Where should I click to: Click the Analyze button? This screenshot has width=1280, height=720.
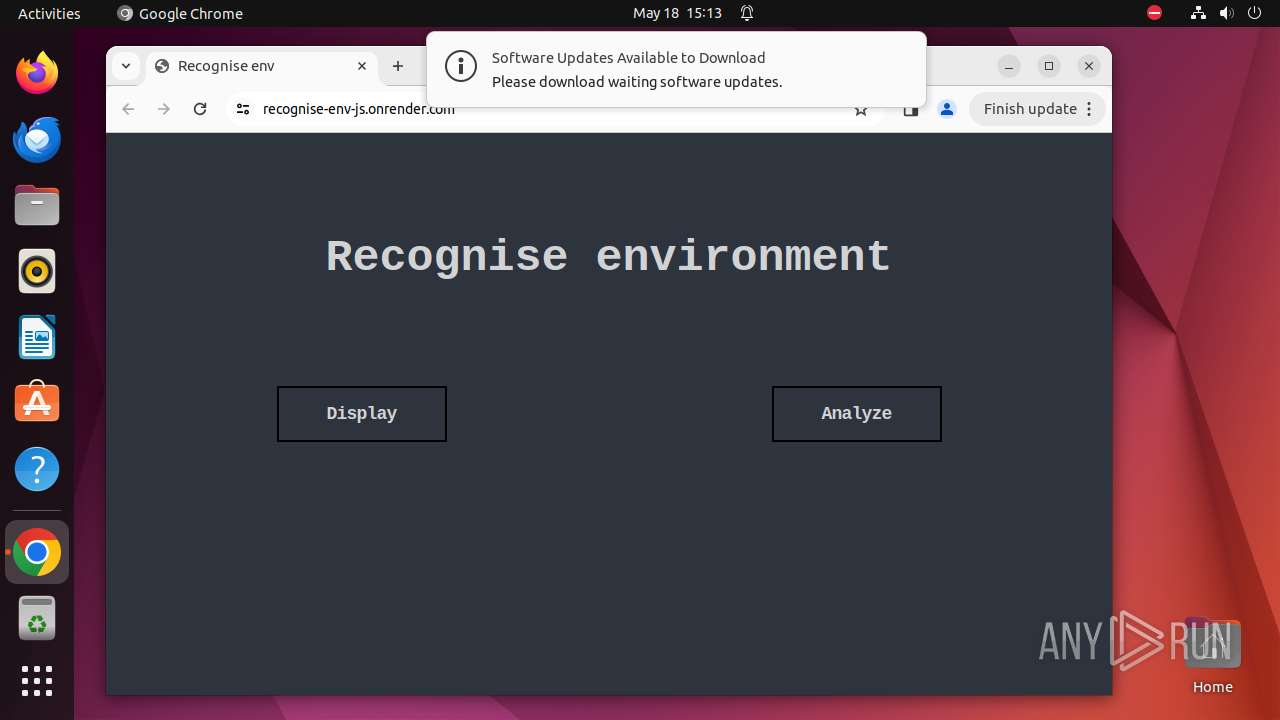point(856,413)
